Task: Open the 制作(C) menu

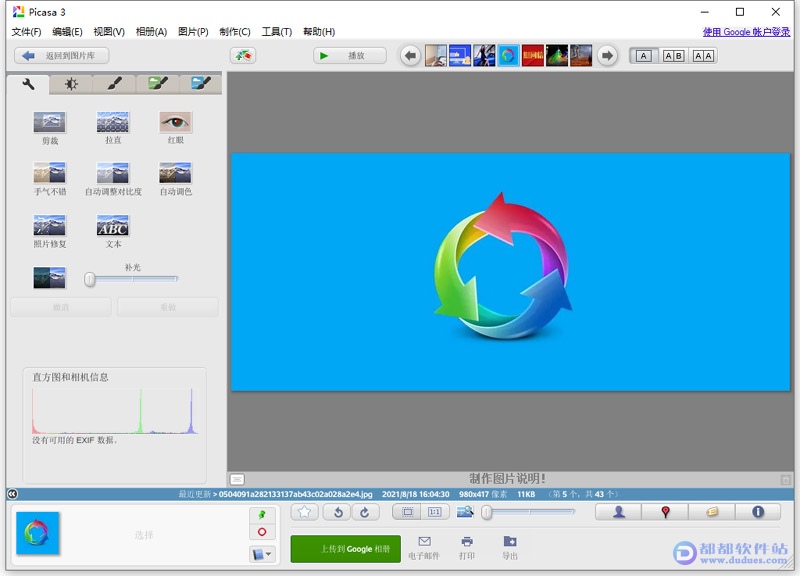Action: tap(235, 32)
